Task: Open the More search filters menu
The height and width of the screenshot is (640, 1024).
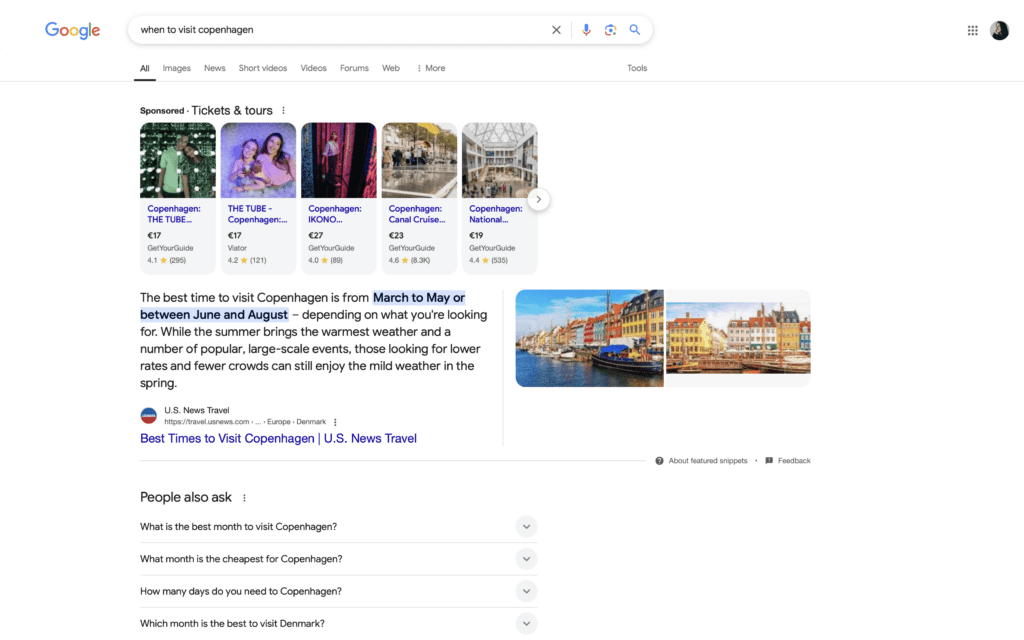Action: [x=431, y=68]
